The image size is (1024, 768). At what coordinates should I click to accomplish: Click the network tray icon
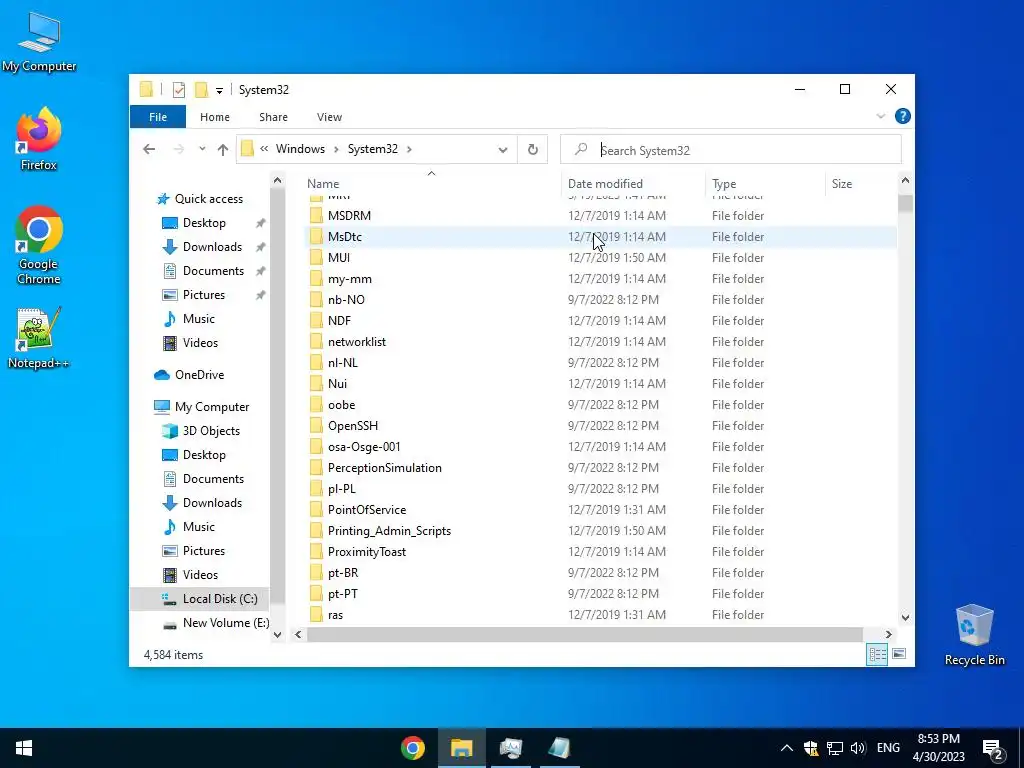pos(835,748)
